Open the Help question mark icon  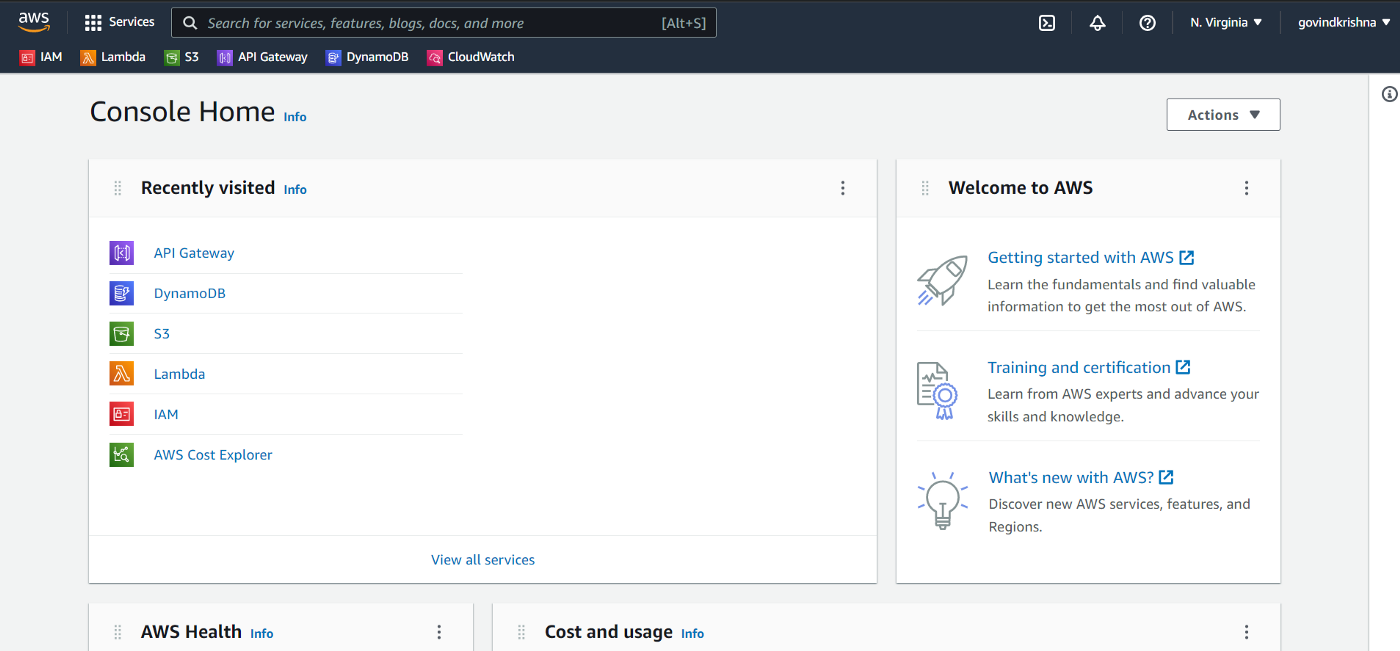coord(1147,22)
